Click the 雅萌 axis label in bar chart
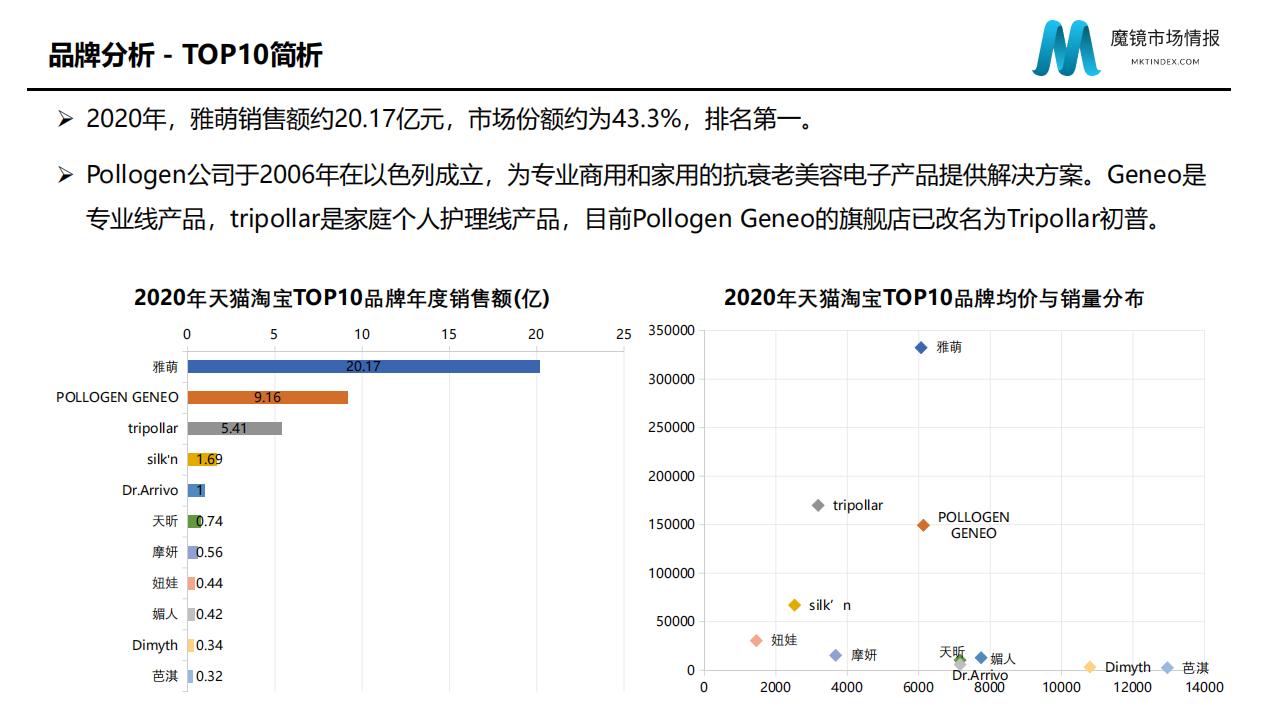Image resolution: width=1280 pixels, height=720 pixels. point(165,366)
